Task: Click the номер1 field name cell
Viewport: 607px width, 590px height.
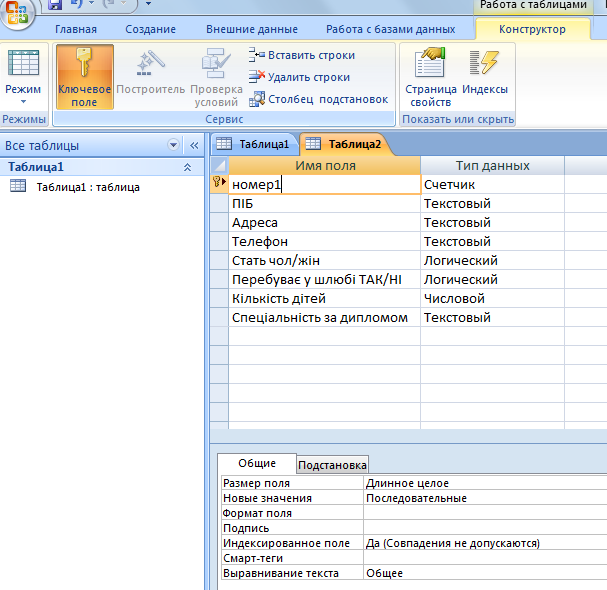Action: [324, 184]
